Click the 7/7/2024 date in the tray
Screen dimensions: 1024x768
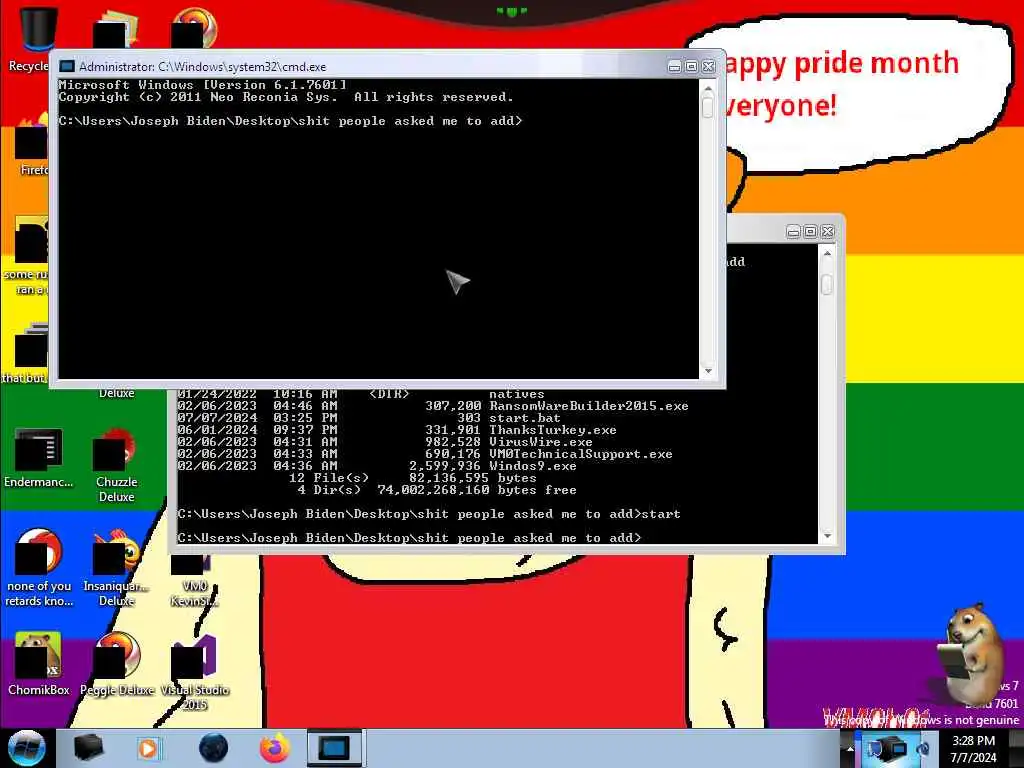973,758
